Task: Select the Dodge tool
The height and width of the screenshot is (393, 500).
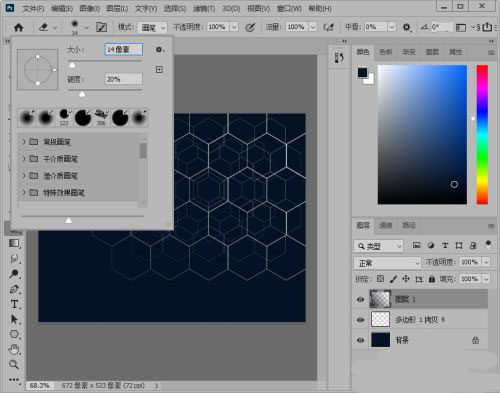Action: click(x=14, y=274)
